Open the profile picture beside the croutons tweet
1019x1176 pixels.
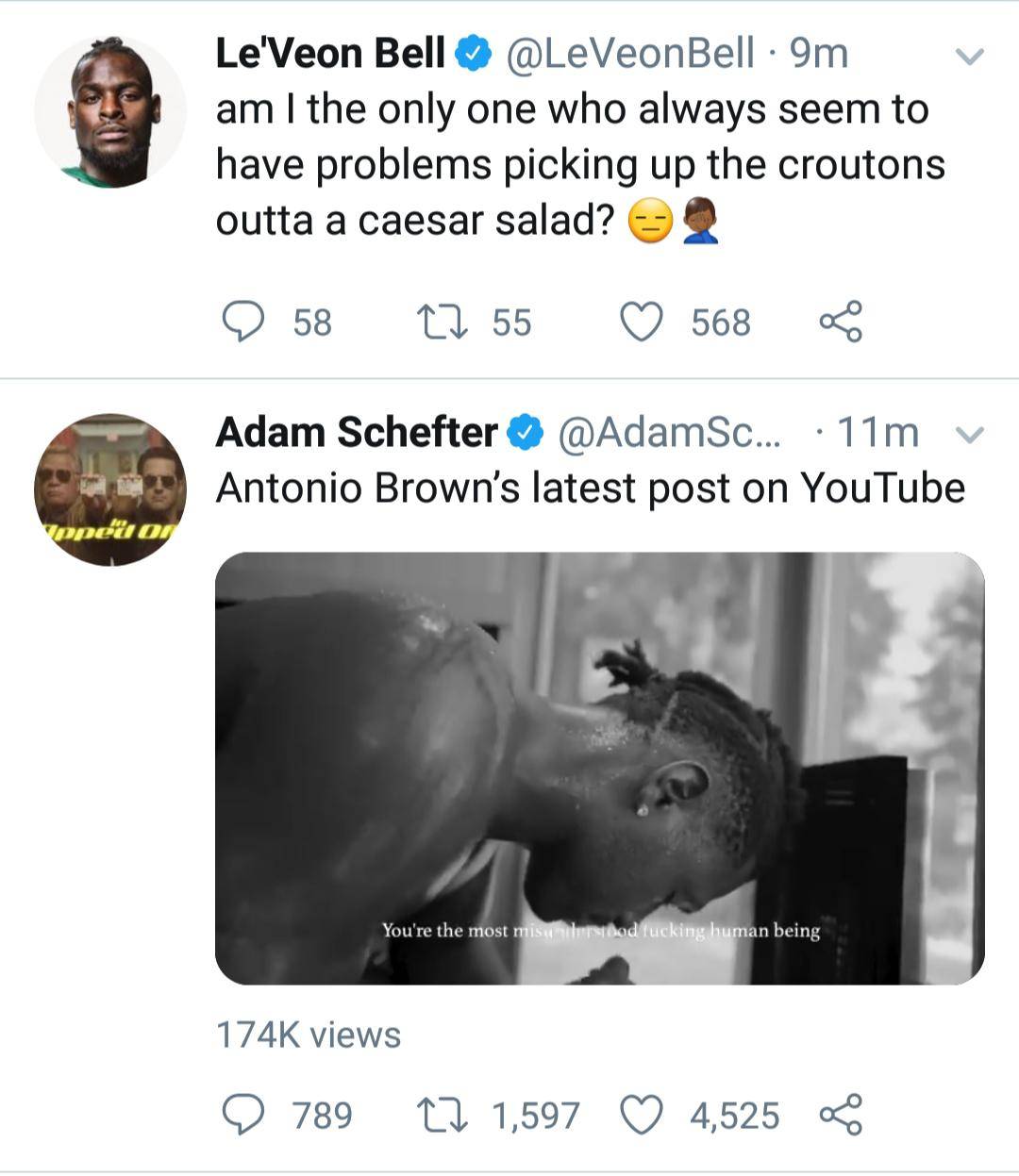[x=110, y=111]
